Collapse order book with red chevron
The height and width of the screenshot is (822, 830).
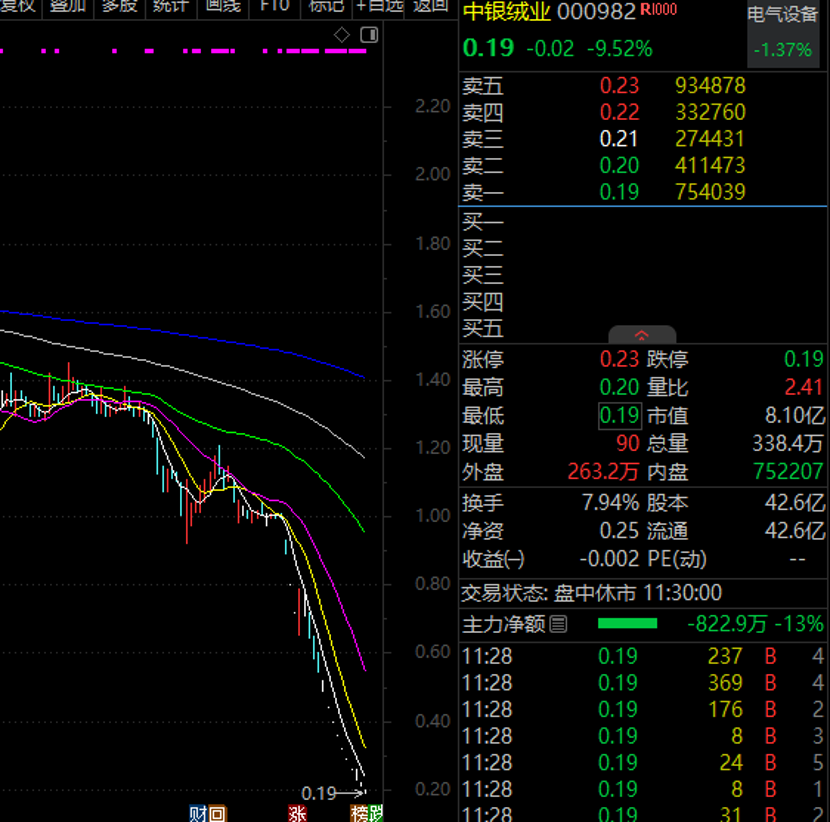(x=642, y=335)
